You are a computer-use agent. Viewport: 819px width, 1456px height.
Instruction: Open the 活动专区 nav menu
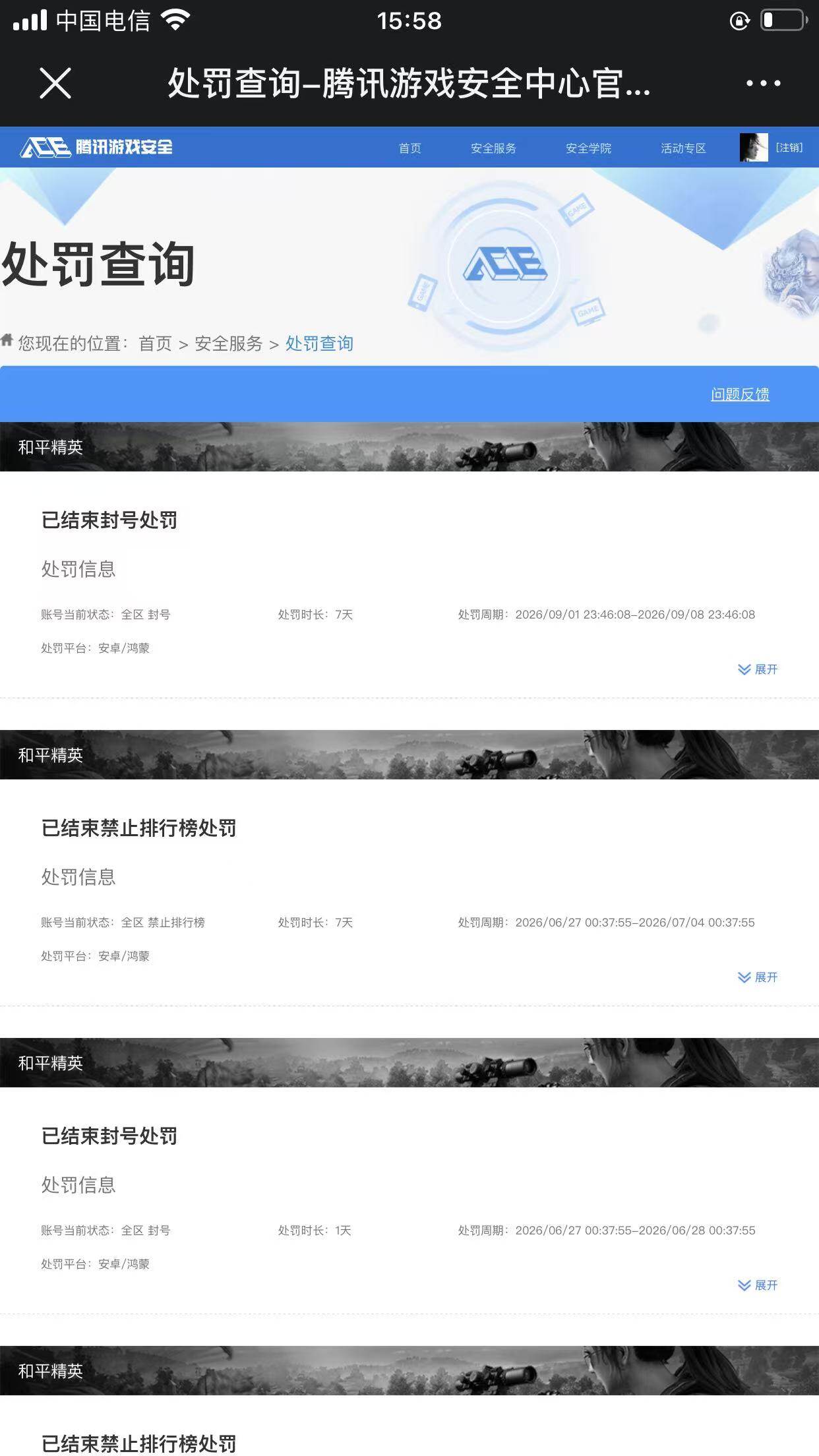coord(683,148)
